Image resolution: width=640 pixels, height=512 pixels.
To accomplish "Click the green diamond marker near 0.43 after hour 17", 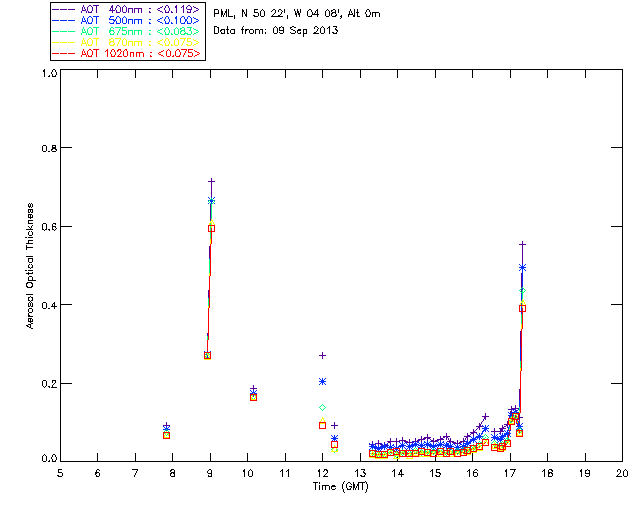I will pyautogui.click(x=522, y=291).
